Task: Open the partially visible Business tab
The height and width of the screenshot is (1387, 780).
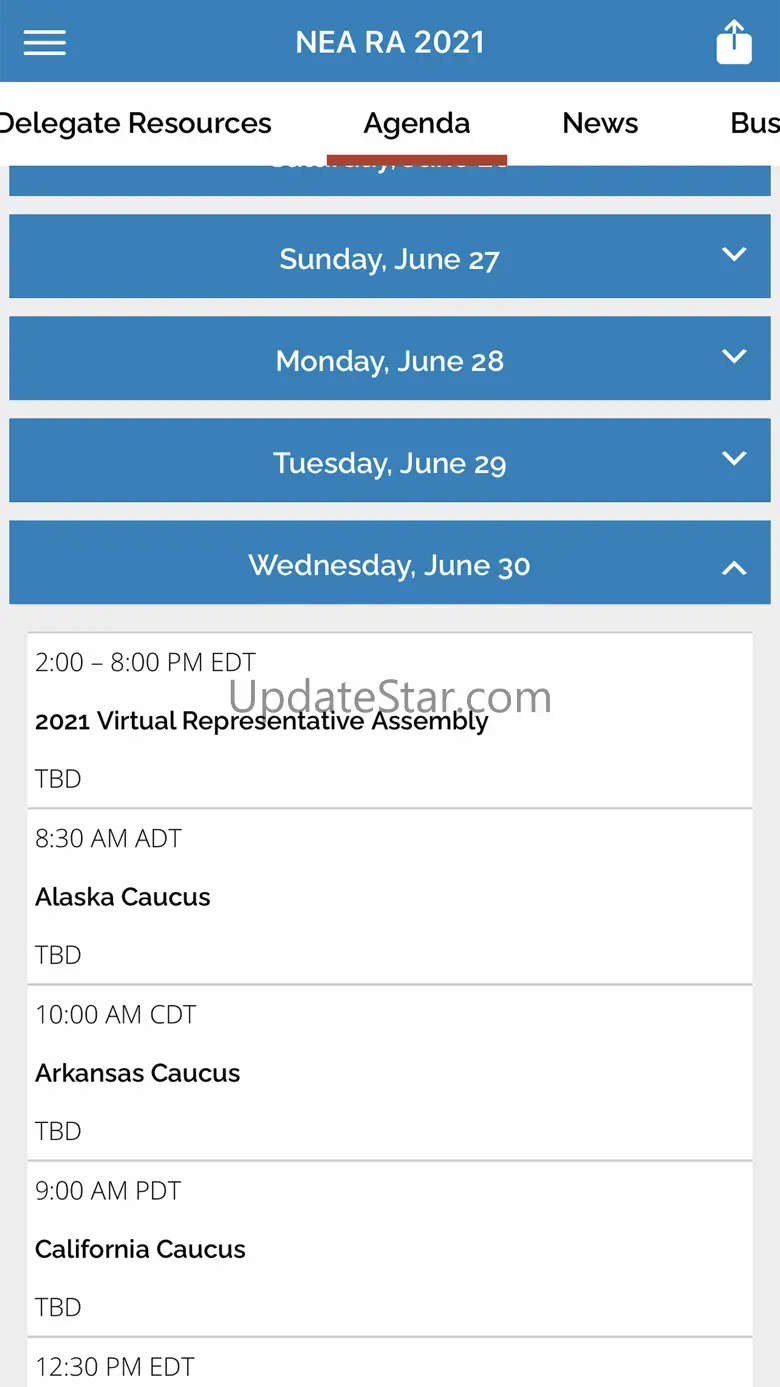Action: (x=754, y=123)
